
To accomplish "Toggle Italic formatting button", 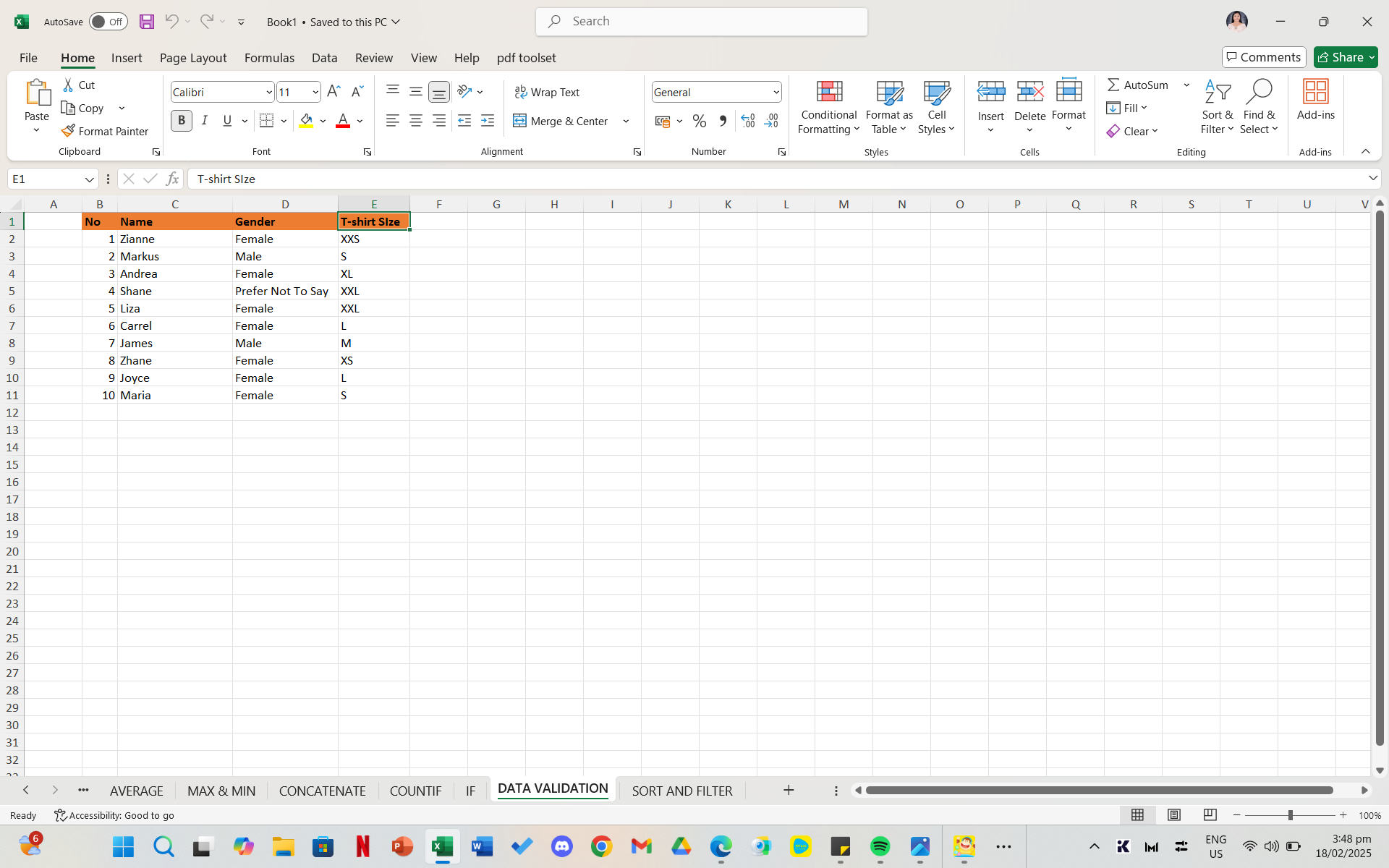I will pyautogui.click(x=205, y=121).
